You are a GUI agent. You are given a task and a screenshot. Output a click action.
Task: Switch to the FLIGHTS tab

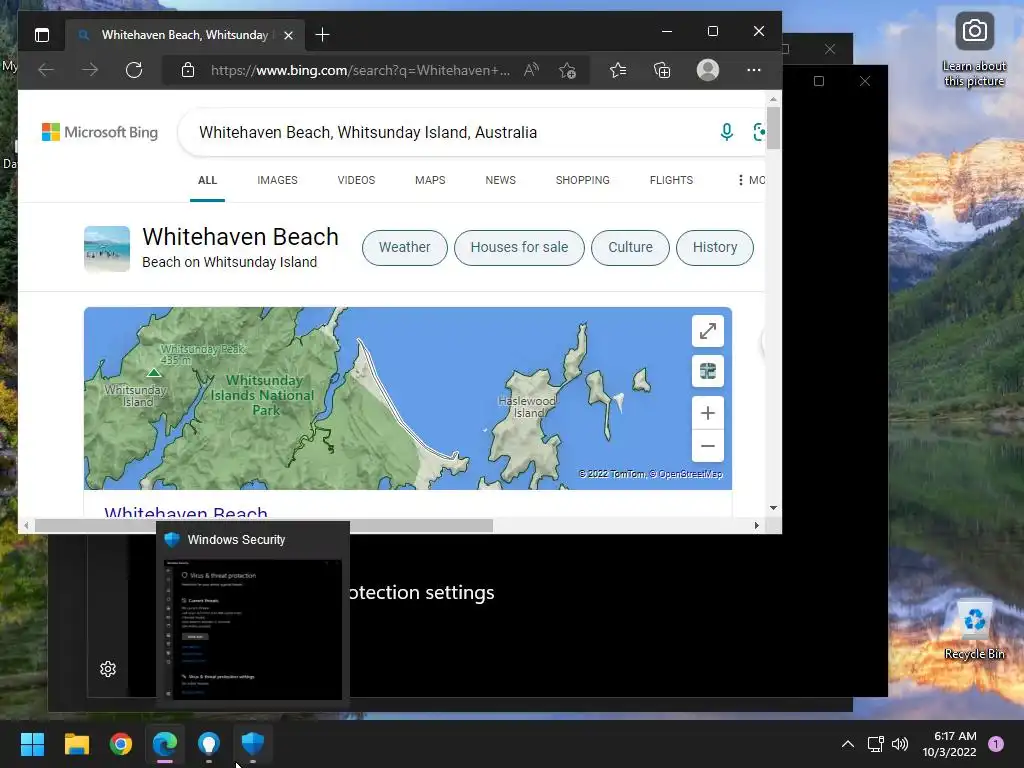tap(671, 180)
